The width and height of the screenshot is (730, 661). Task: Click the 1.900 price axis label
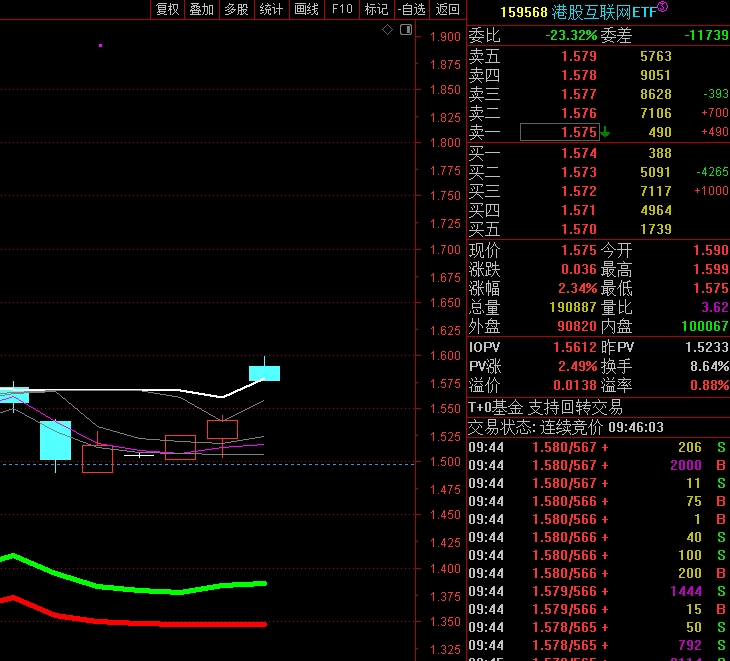445,37
